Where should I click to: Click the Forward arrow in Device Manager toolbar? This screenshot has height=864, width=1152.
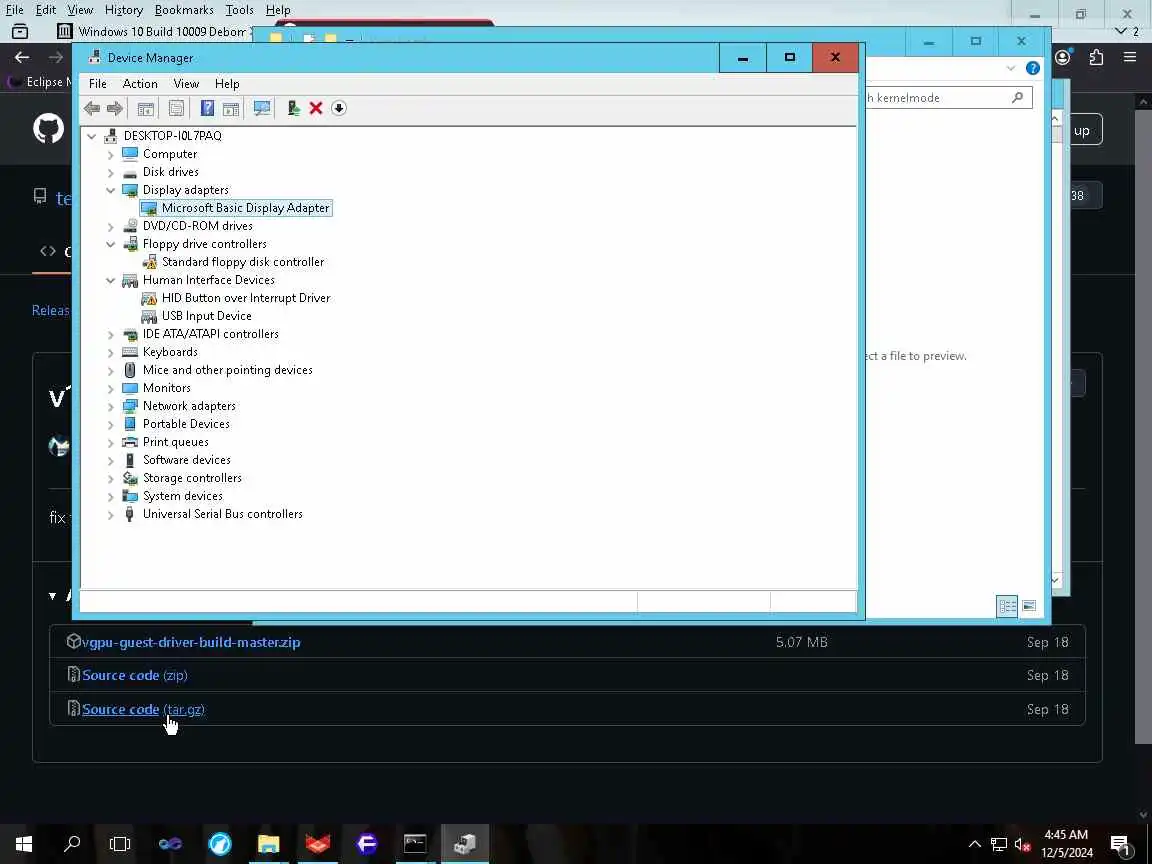pos(115,109)
